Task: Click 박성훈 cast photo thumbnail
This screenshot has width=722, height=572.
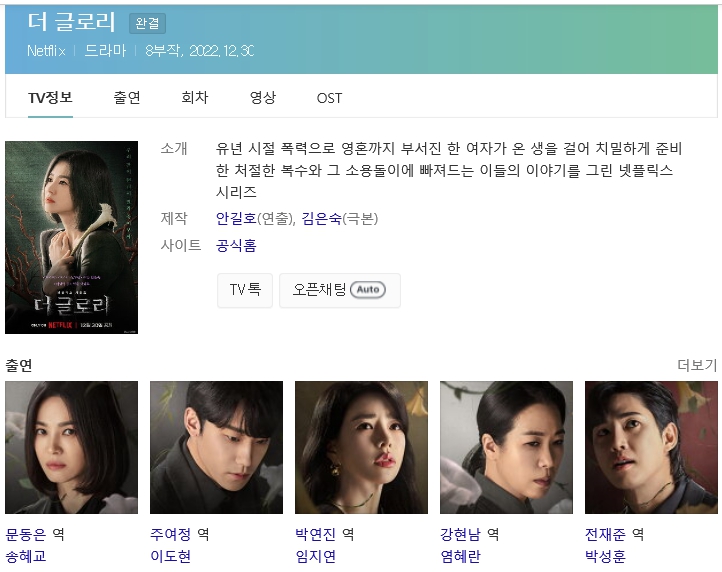Action: (651, 447)
